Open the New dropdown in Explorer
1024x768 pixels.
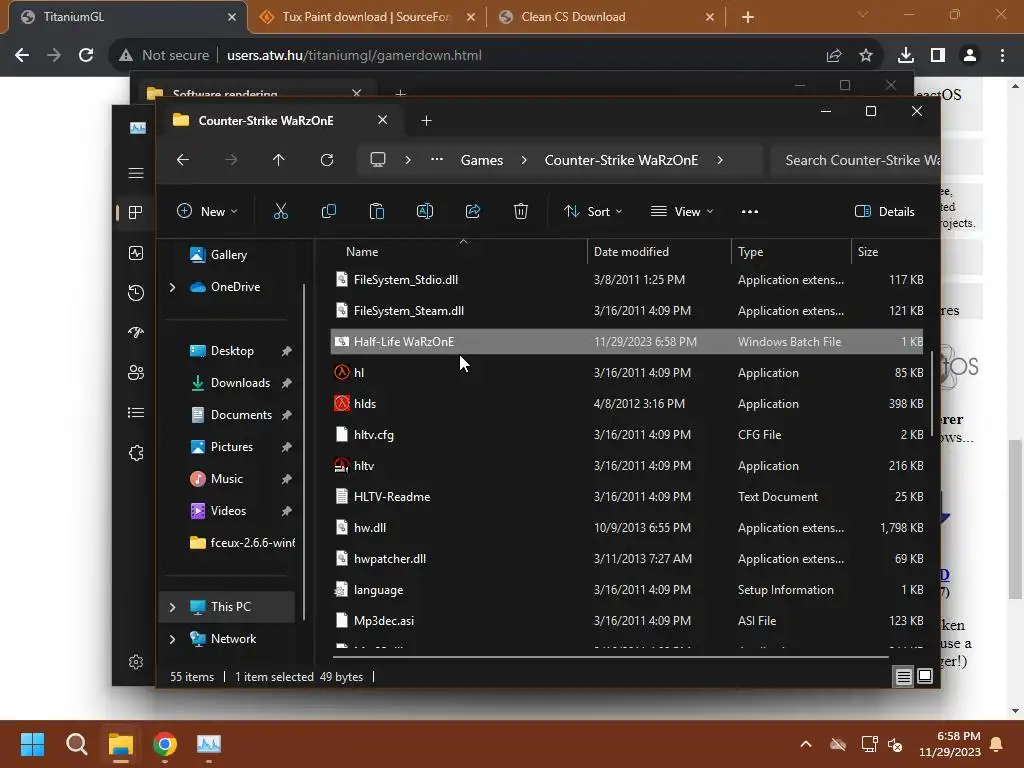click(x=207, y=212)
